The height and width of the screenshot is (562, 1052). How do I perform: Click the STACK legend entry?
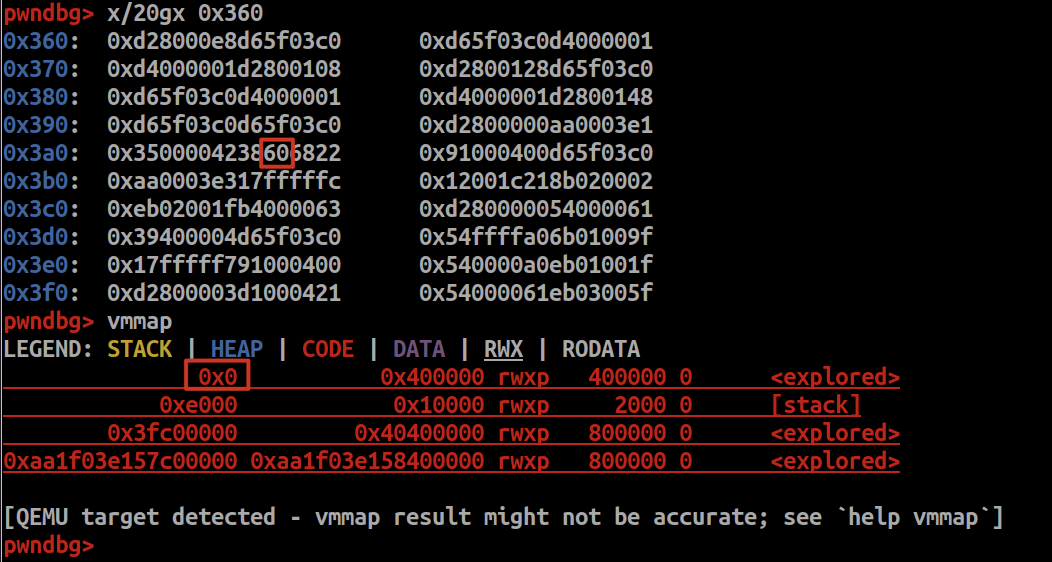pyautogui.click(x=140, y=349)
